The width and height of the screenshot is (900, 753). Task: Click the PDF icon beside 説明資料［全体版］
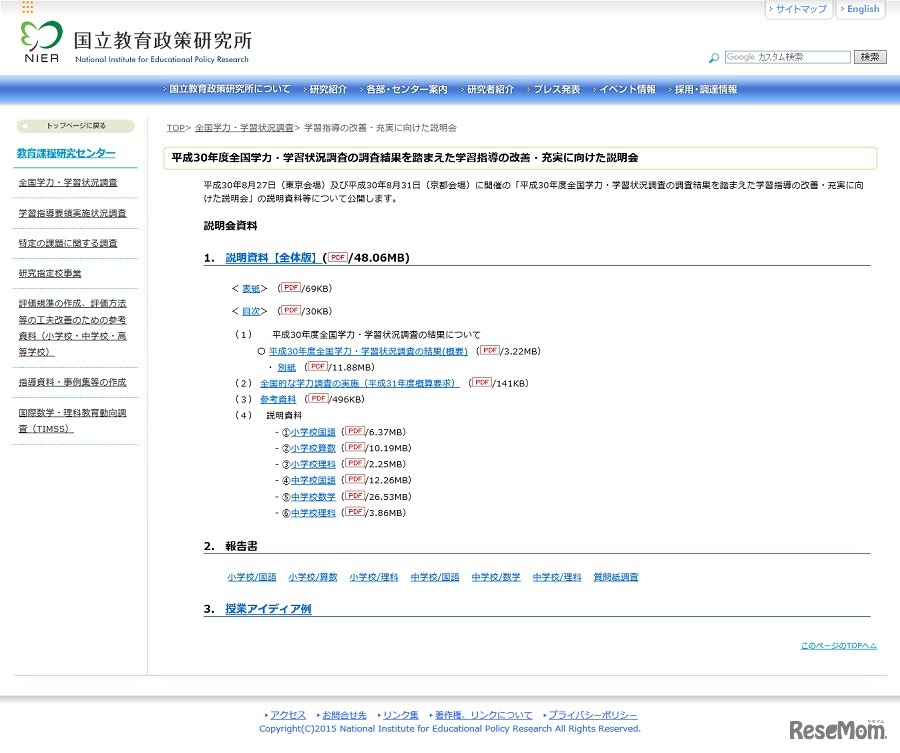(x=337, y=257)
